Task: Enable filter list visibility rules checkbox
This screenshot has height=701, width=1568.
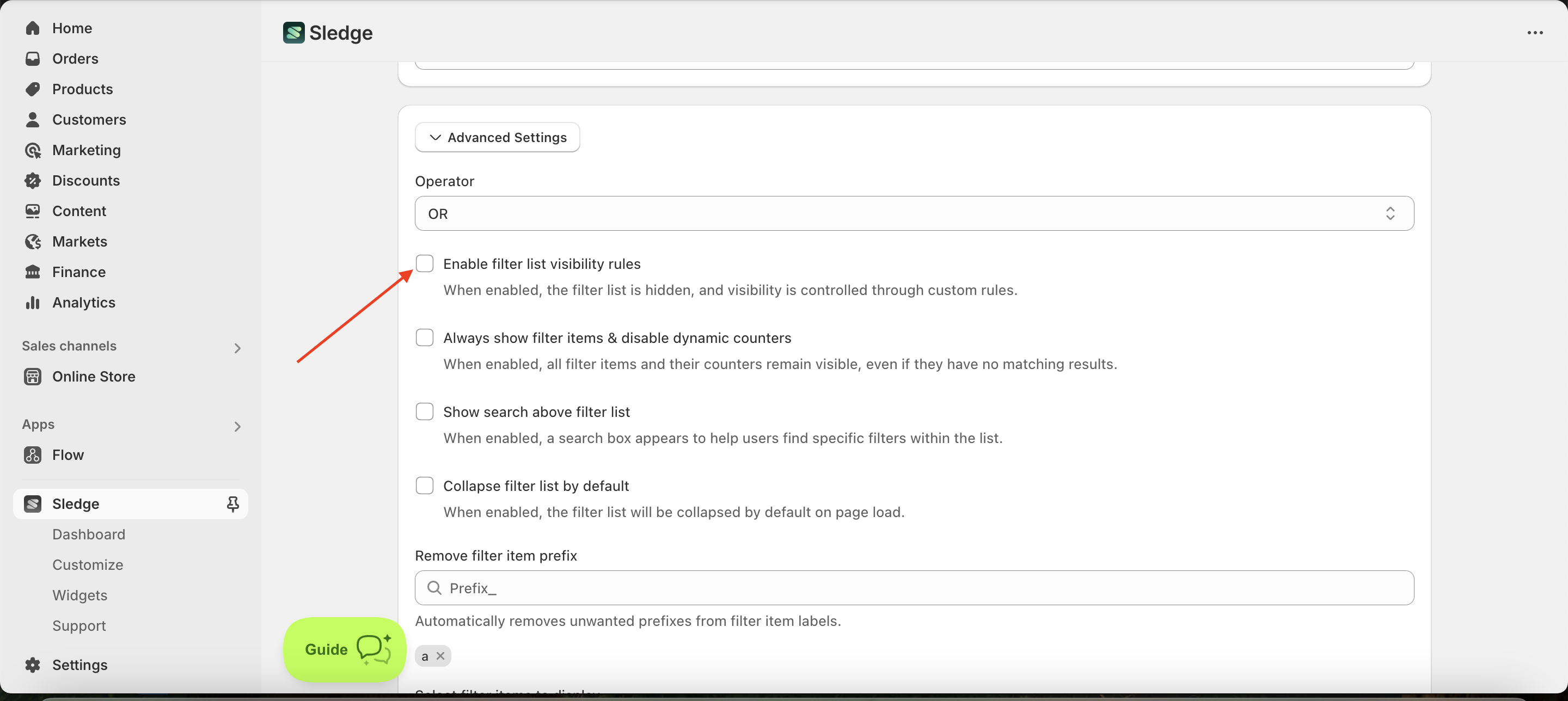Action: pyautogui.click(x=424, y=263)
